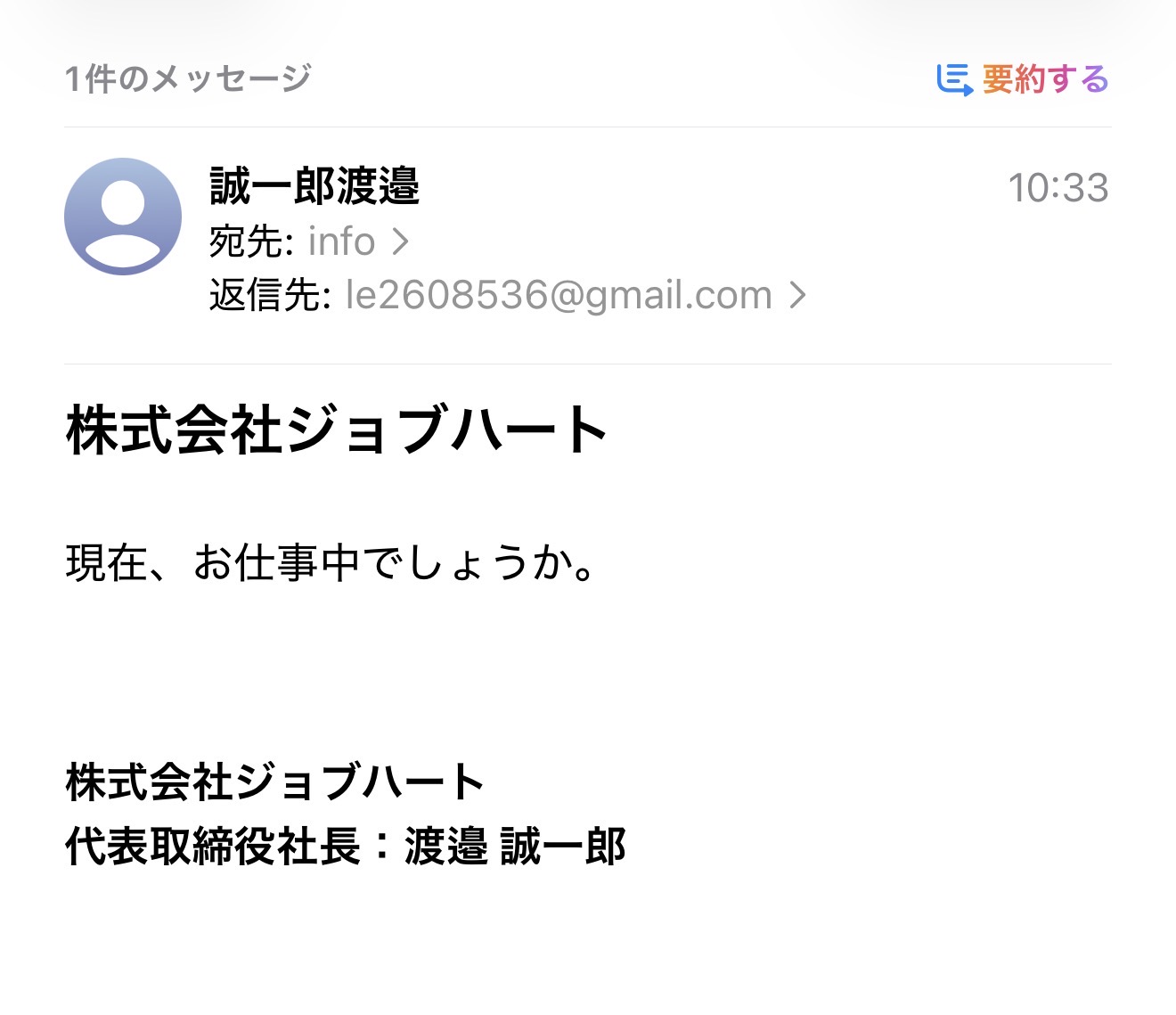Screen dimensions: 1176x1015
Task: Tap the body text 現在、お仕事中でしょうか。
Action: 331,563
